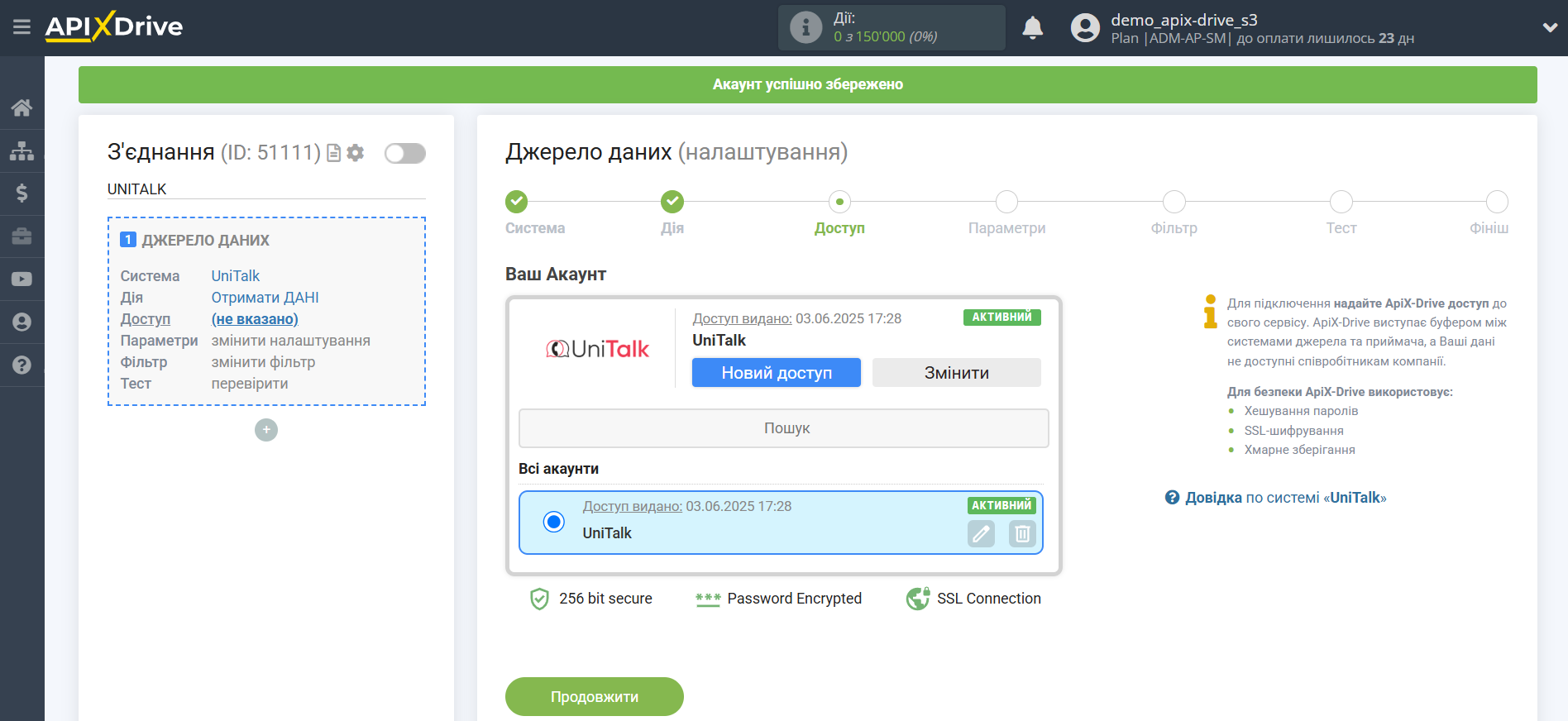Click the 'Пошук' search field
The width and height of the screenshot is (1568, 721).
pyautogui.click(x=784, y=428)
